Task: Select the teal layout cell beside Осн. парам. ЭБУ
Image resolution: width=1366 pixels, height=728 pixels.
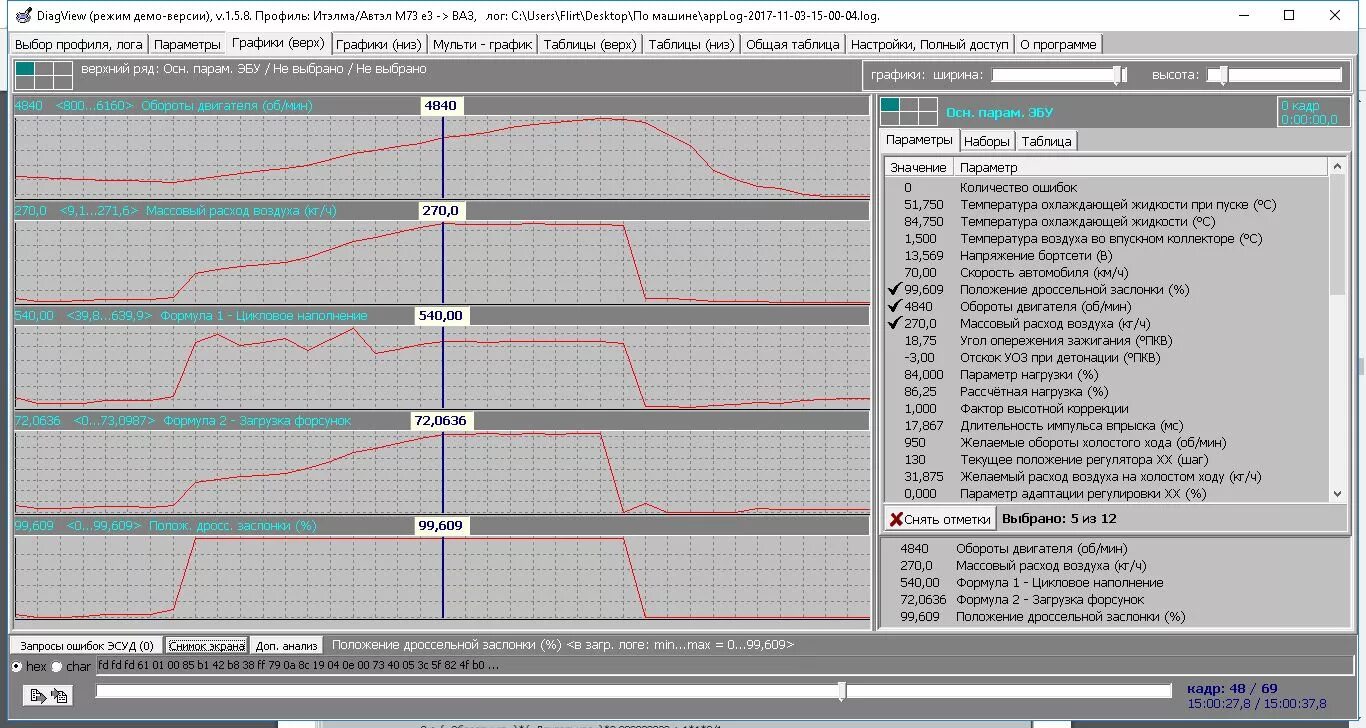Action: coord(890,104)
